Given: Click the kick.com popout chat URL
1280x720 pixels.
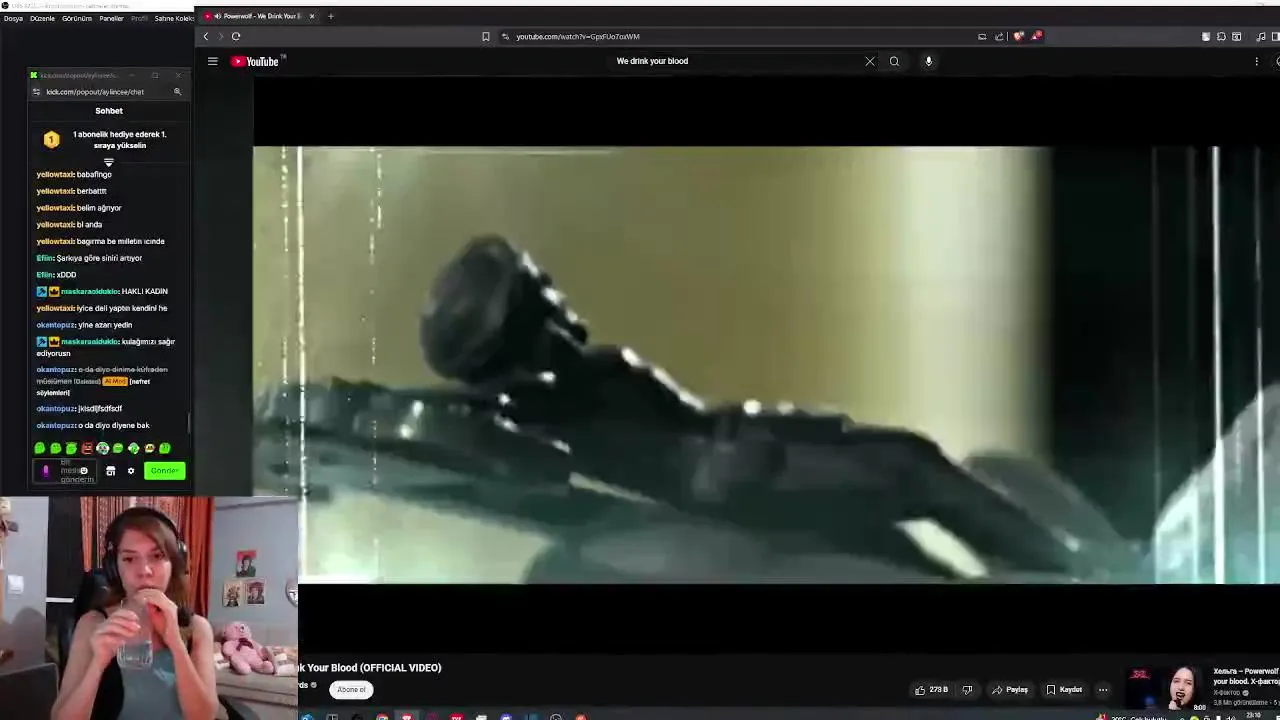Looking at the screenshot, I should click(x=95, y=92).
